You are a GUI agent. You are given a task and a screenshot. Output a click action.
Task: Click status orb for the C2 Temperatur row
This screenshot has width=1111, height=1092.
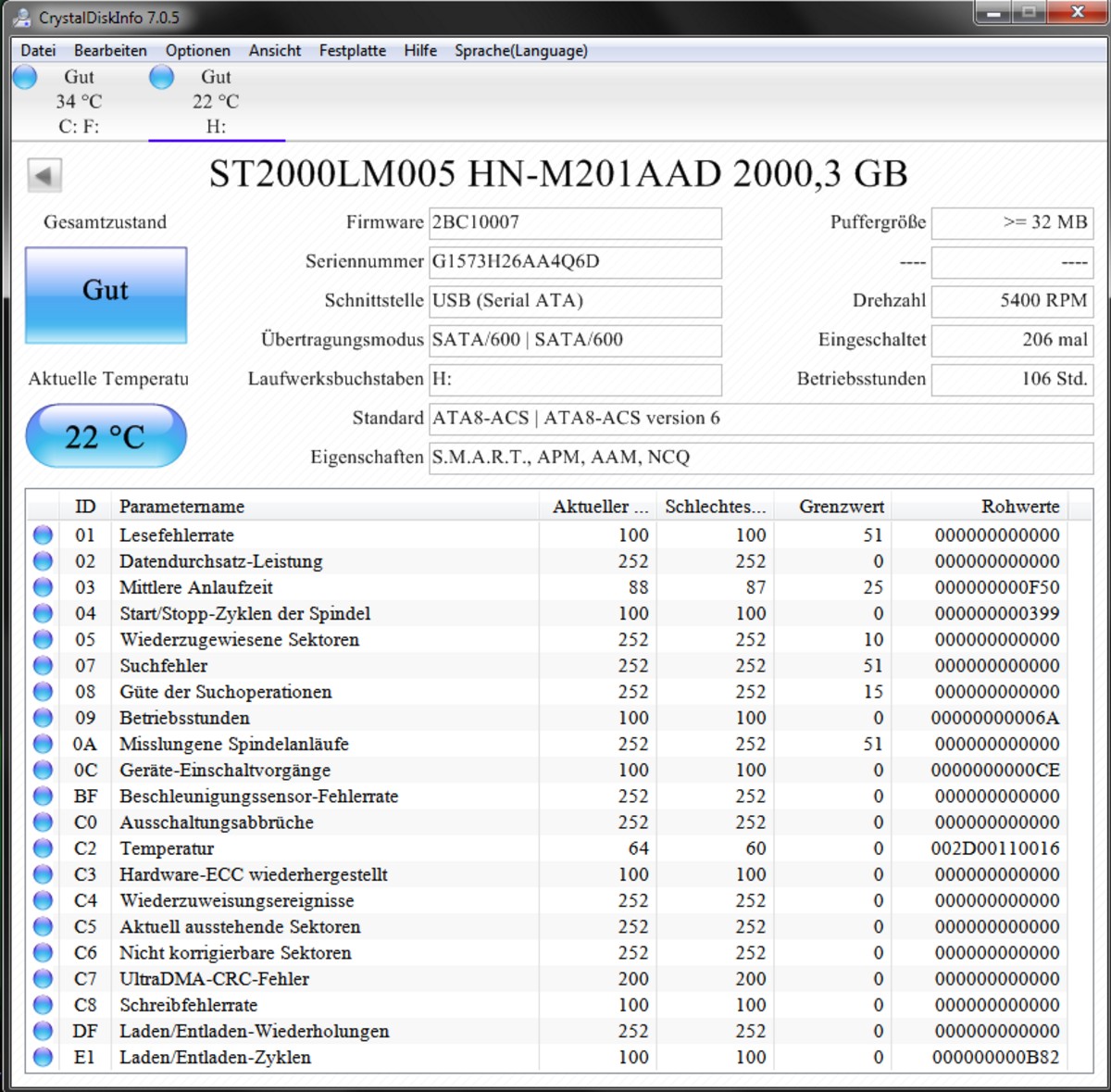(43, 848)
